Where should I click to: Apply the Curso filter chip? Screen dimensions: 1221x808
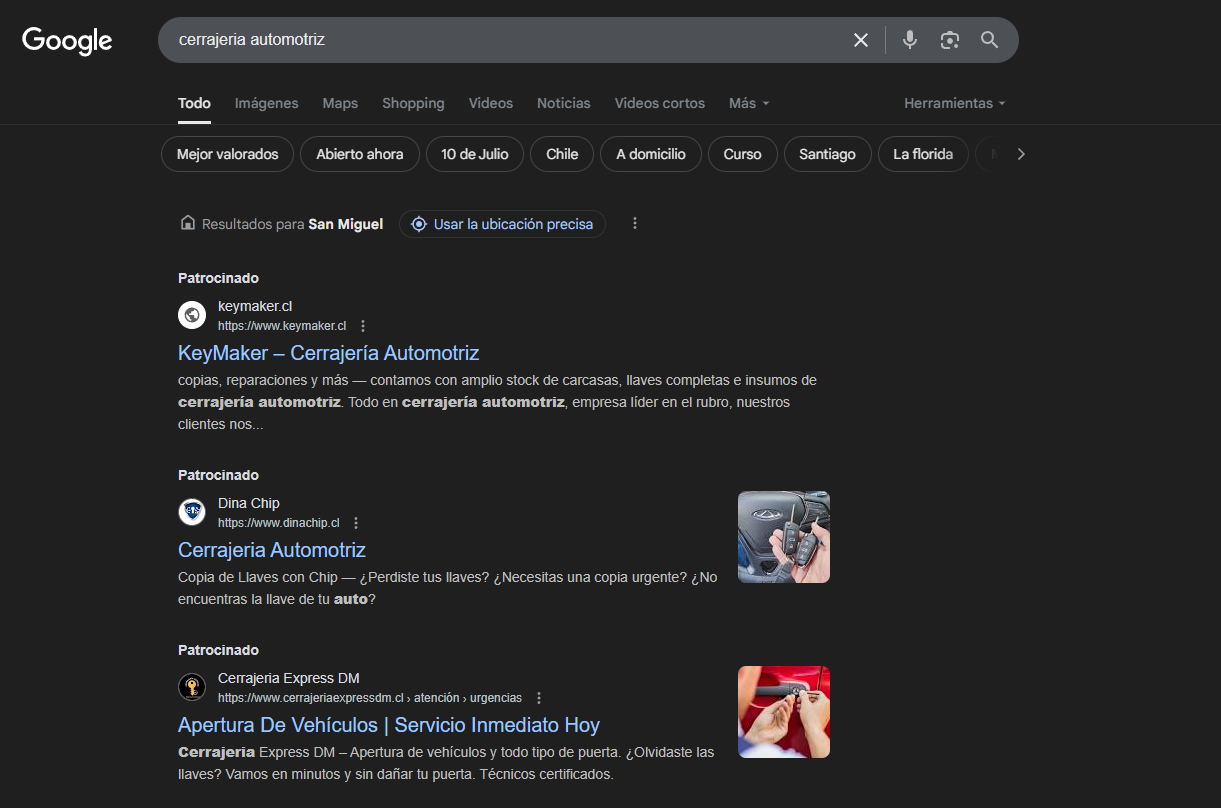point(742,154)
